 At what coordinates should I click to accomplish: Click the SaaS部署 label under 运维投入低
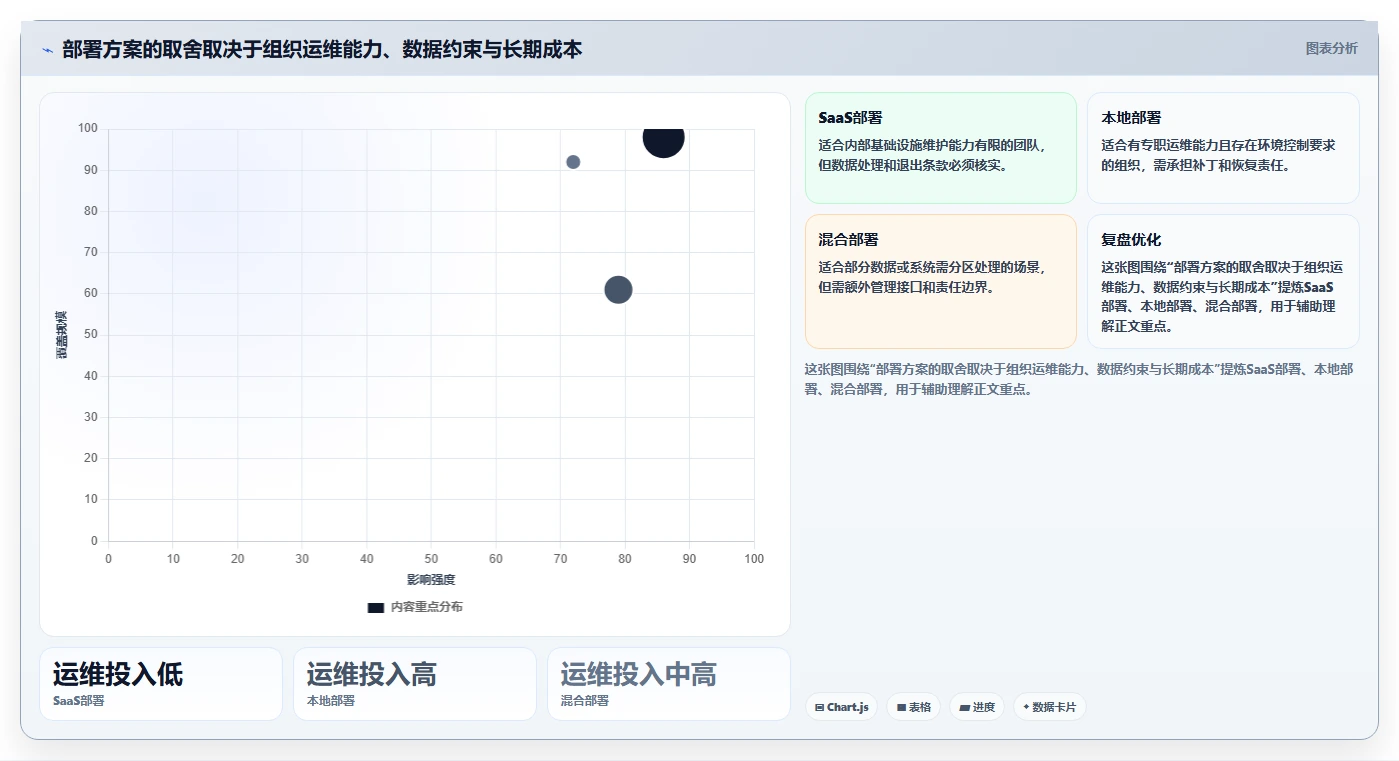(x=79, y=701)
